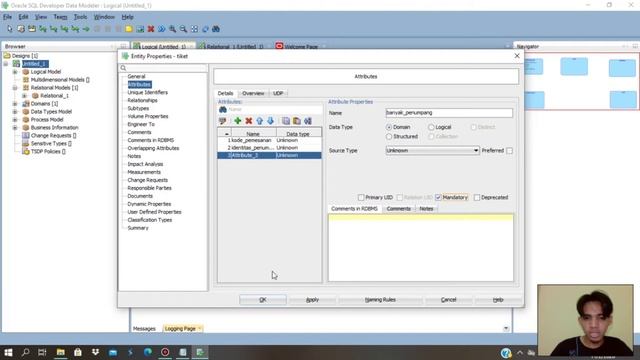The image size is (640, 360).
Task: Toggle the Mandatory checkbox
Action: [x=438, y=198]
